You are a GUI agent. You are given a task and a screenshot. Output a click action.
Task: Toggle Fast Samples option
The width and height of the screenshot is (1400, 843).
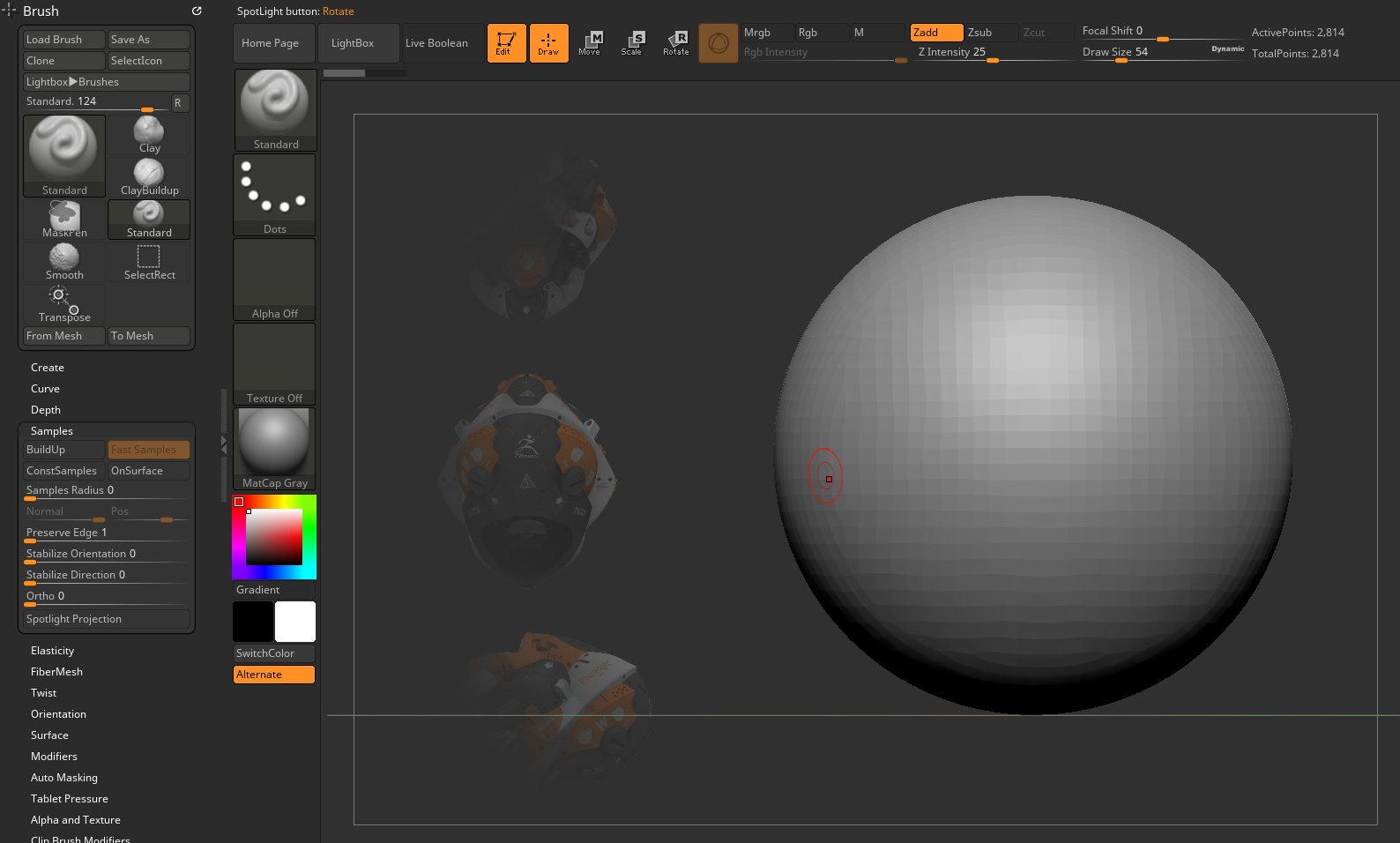(149, 450)
